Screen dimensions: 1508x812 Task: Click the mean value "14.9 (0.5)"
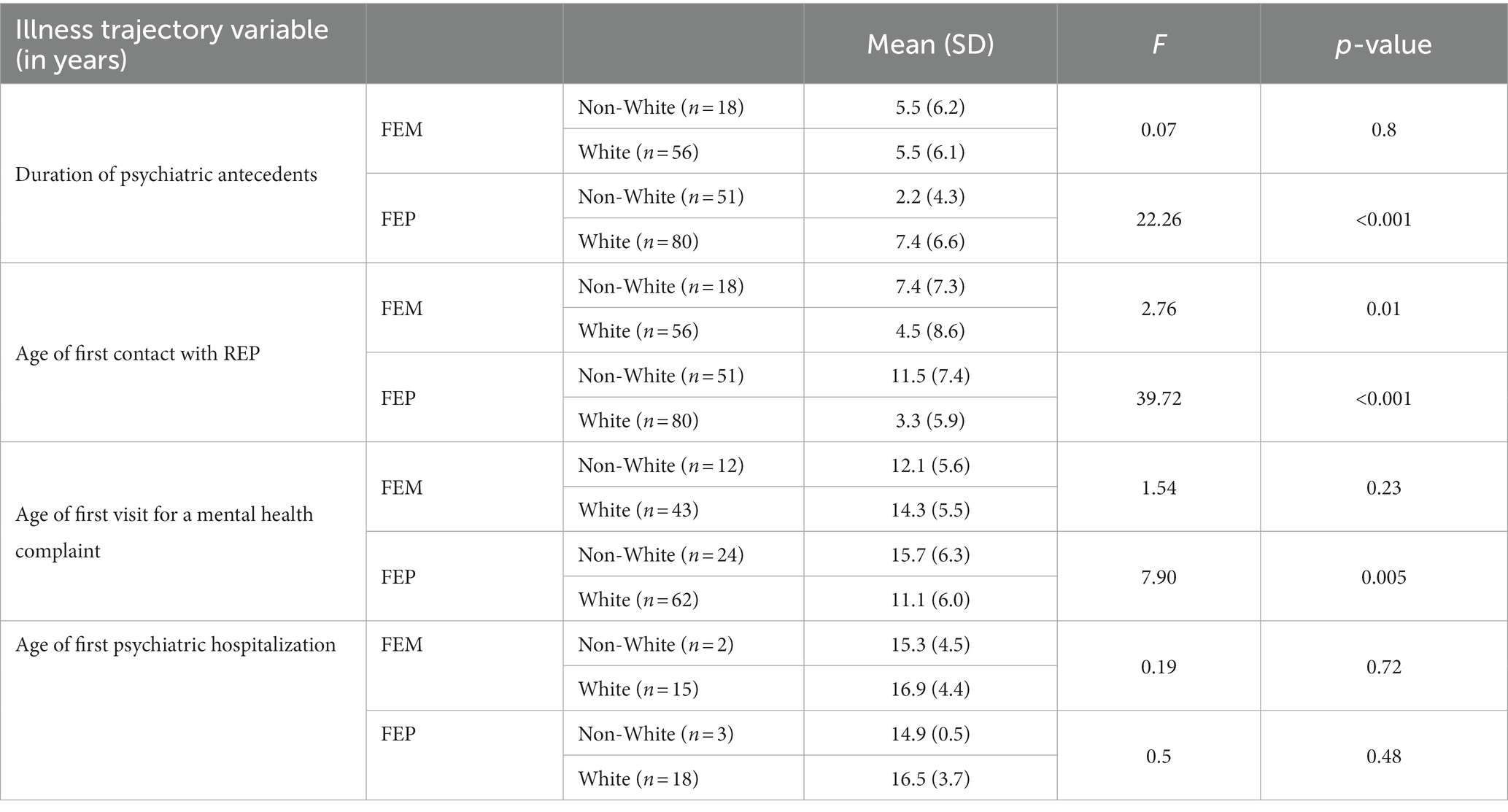point(930,733)
